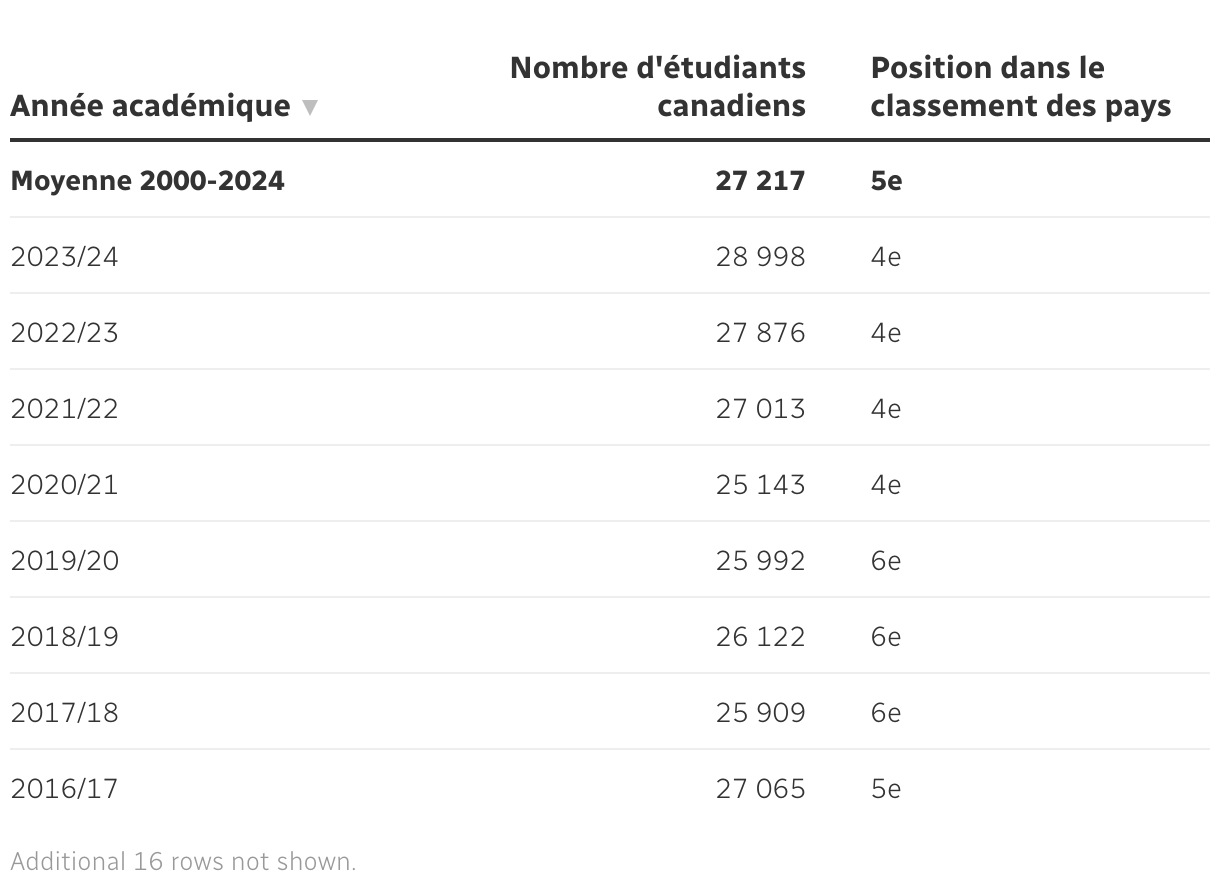Select the 2022/23 row label
This screenshot has height=884, width=1220.
tap(65, 333)
